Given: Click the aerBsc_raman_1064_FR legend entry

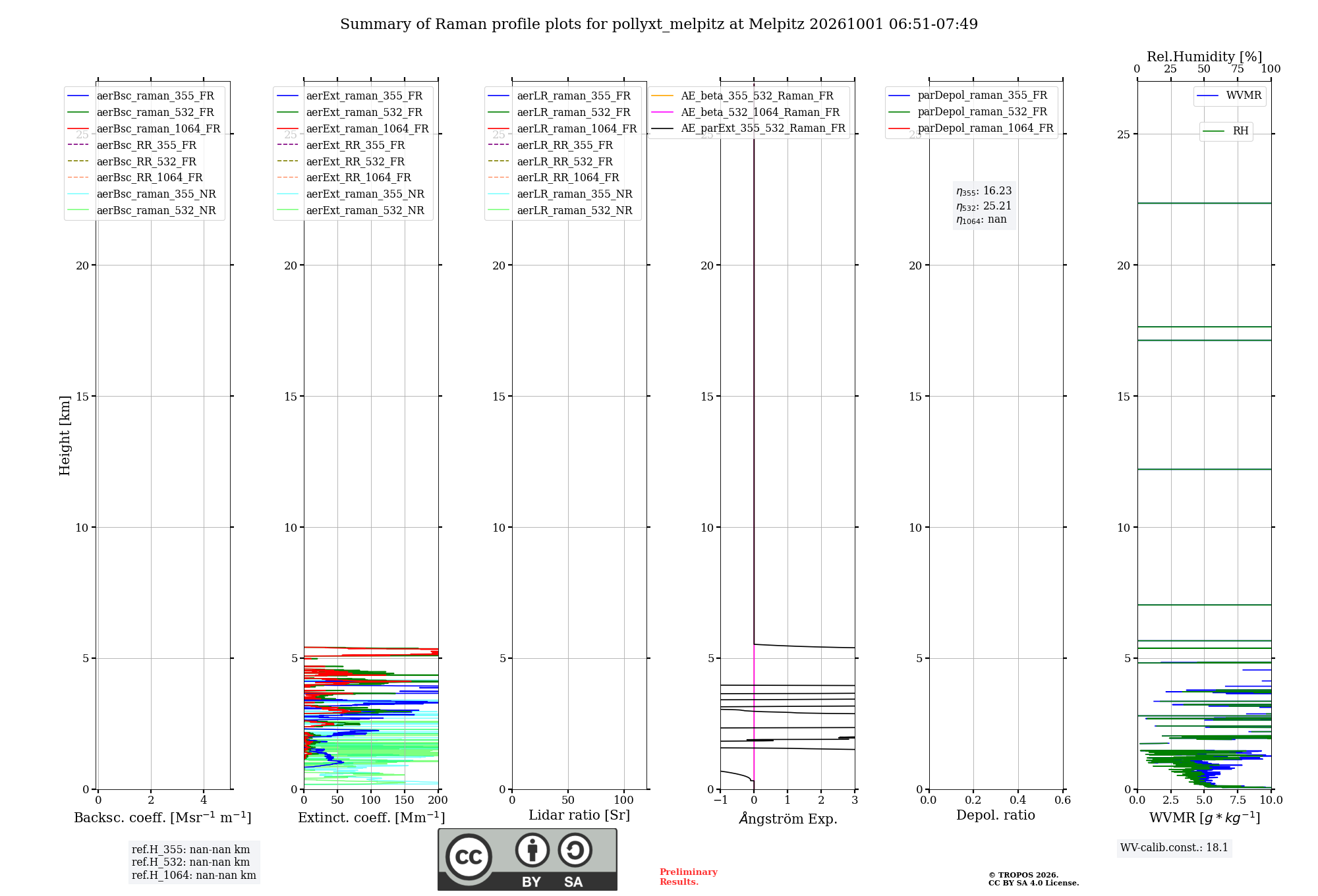Looking at the screenshot, I should (x=144, y=128).
